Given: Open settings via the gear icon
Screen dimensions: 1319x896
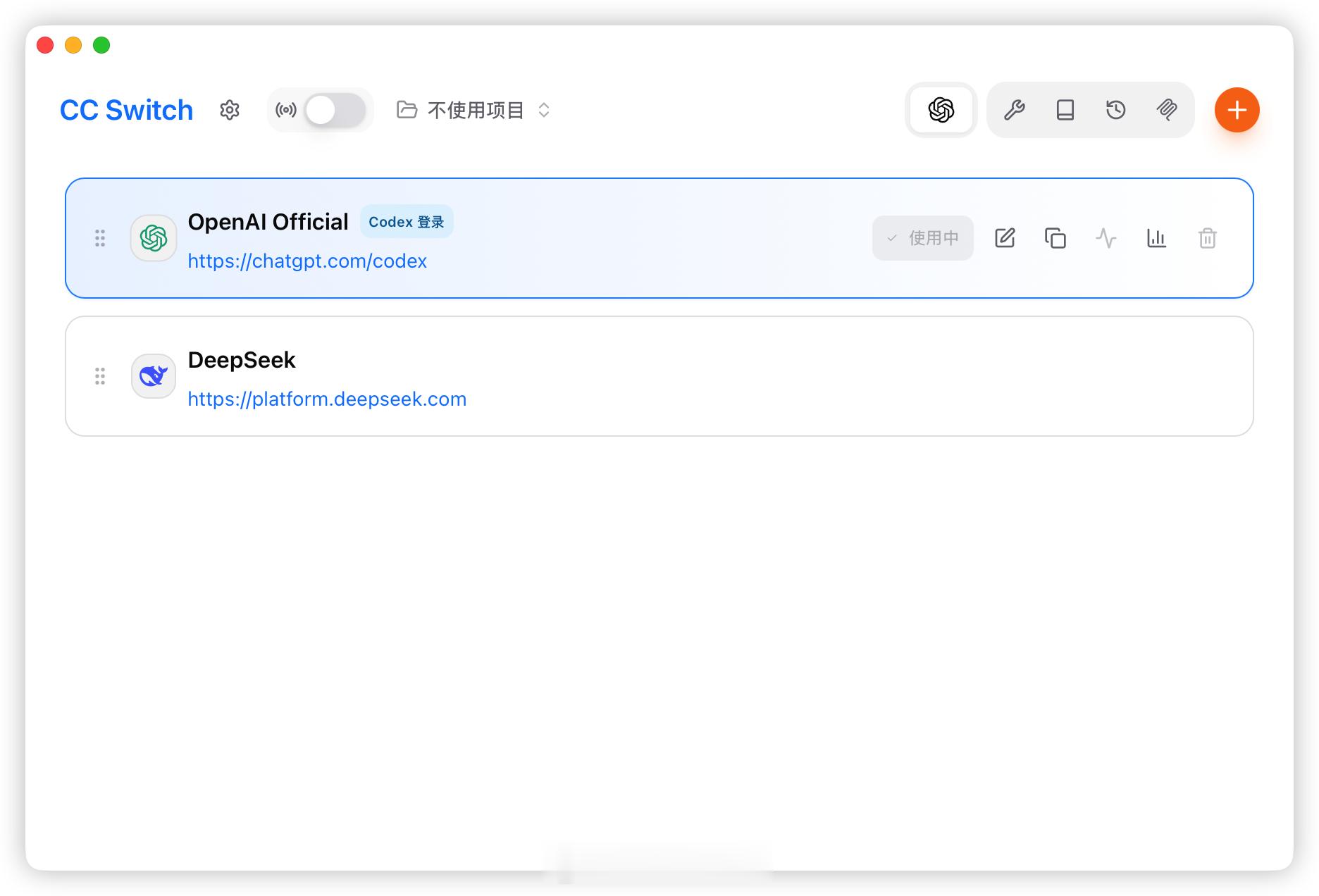Looking at the screenshot, I should coord(230,110).
